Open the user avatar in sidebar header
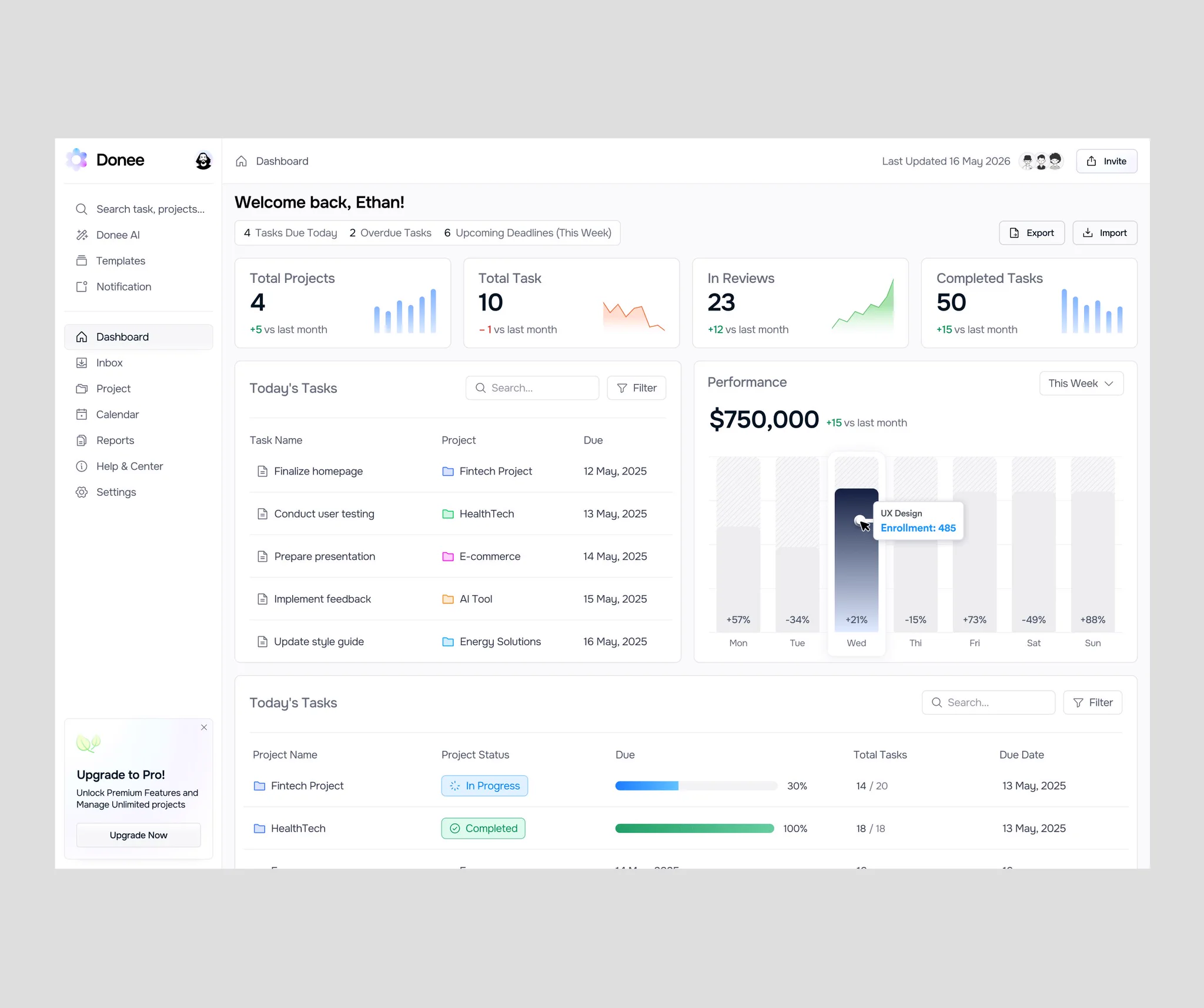 pyautogui.click(x=203, y=161)
